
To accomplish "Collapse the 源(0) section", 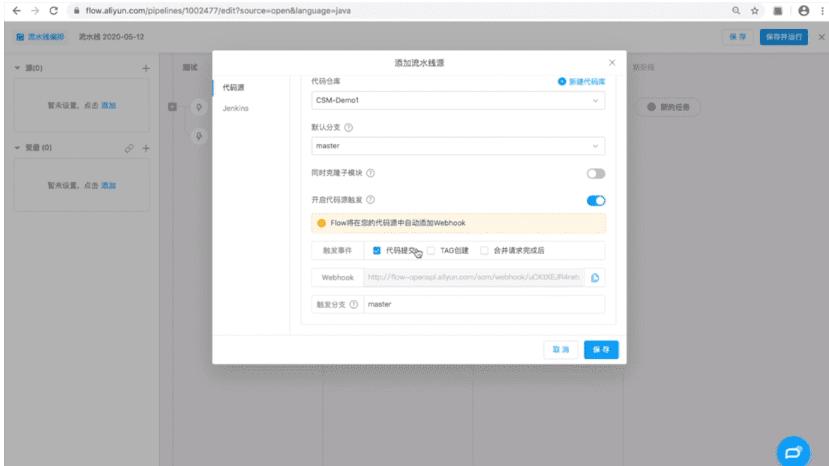I will 17,68.
